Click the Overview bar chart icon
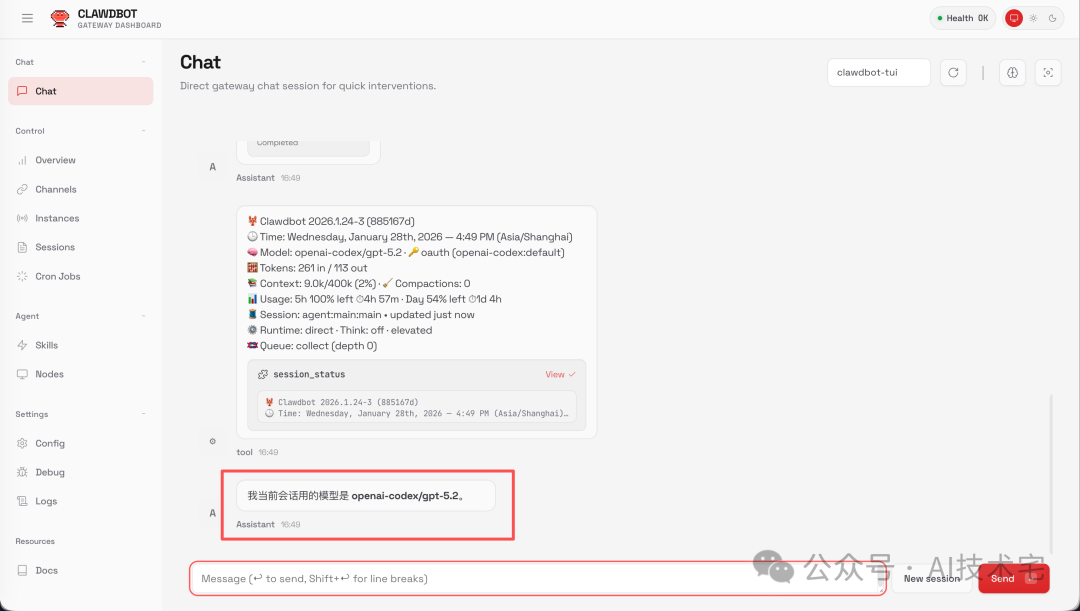This screenshot has height=611, width=1080. pos(22,160)
